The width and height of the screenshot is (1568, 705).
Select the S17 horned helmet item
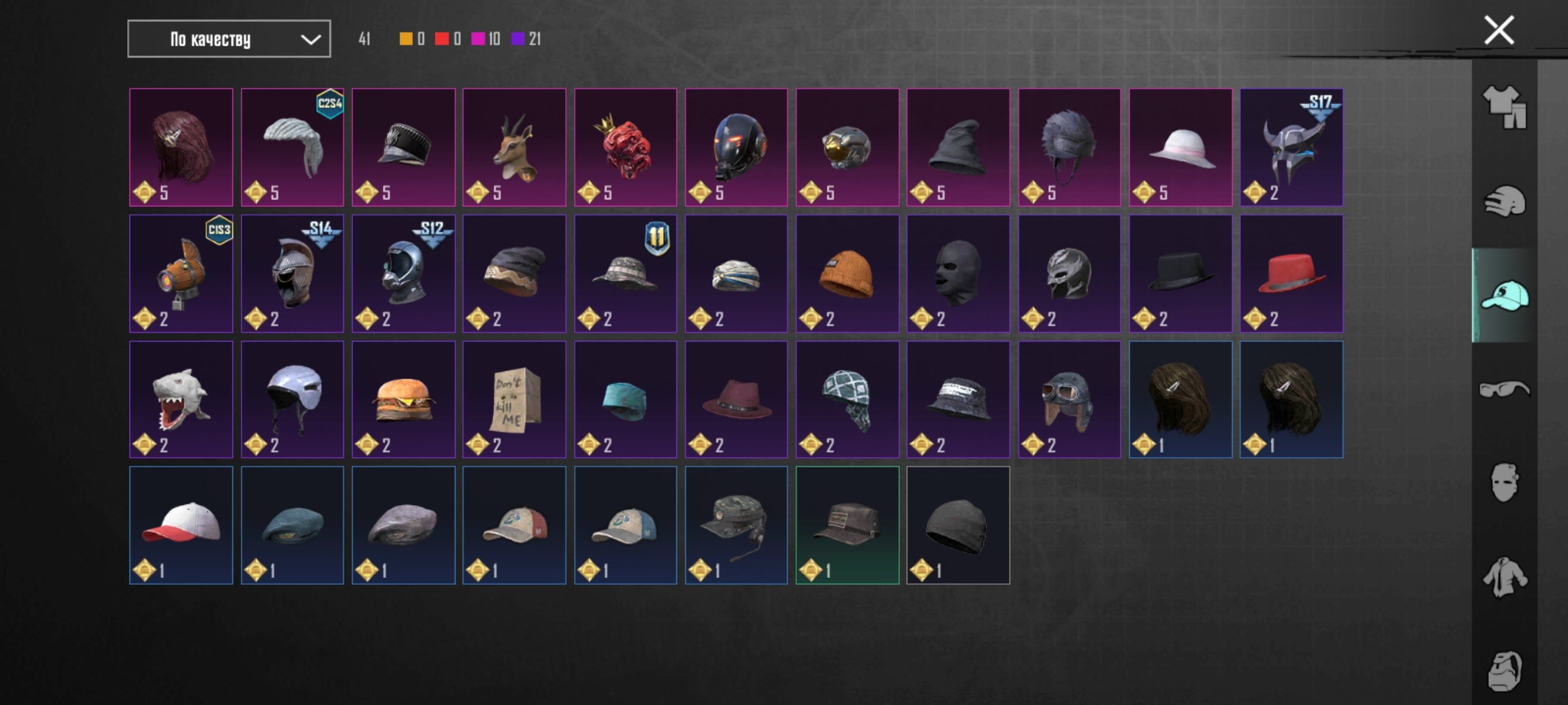(1291, 147)
